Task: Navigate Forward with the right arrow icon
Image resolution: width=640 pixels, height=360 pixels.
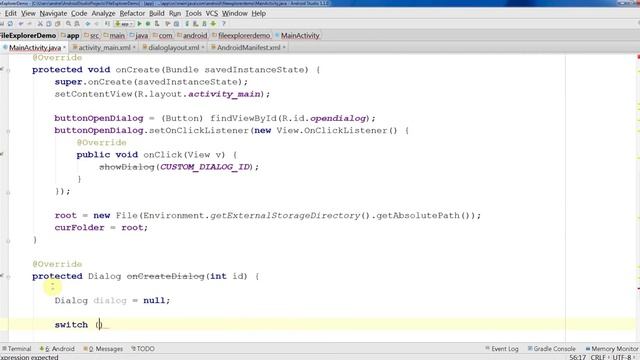Action: [96, 24]
